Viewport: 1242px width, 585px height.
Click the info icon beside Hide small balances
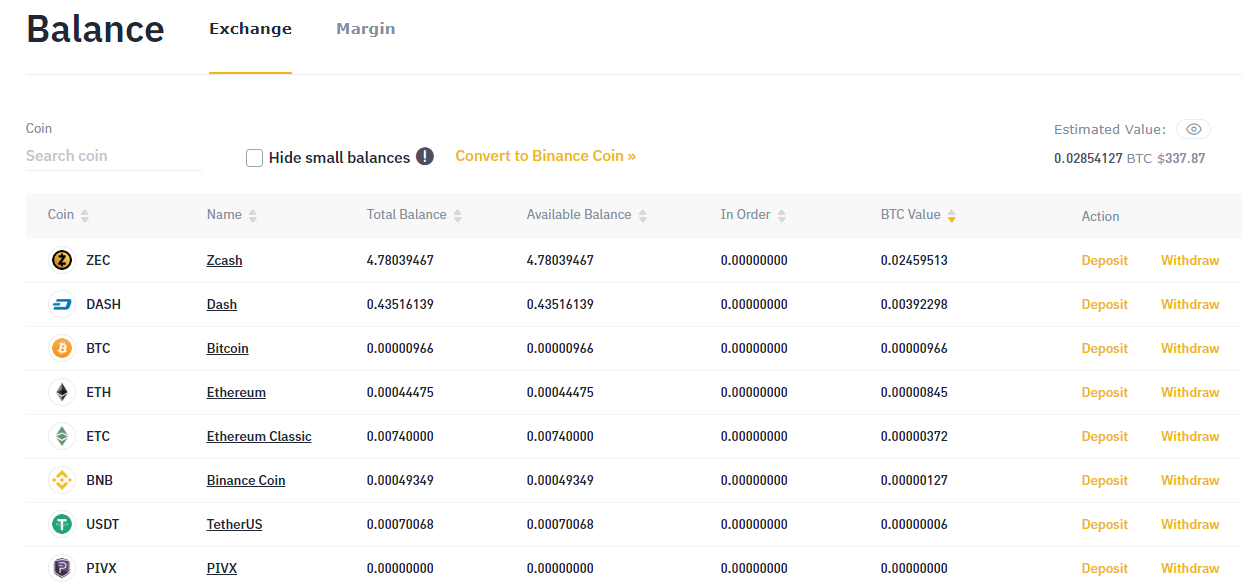(x=425, y=157)
